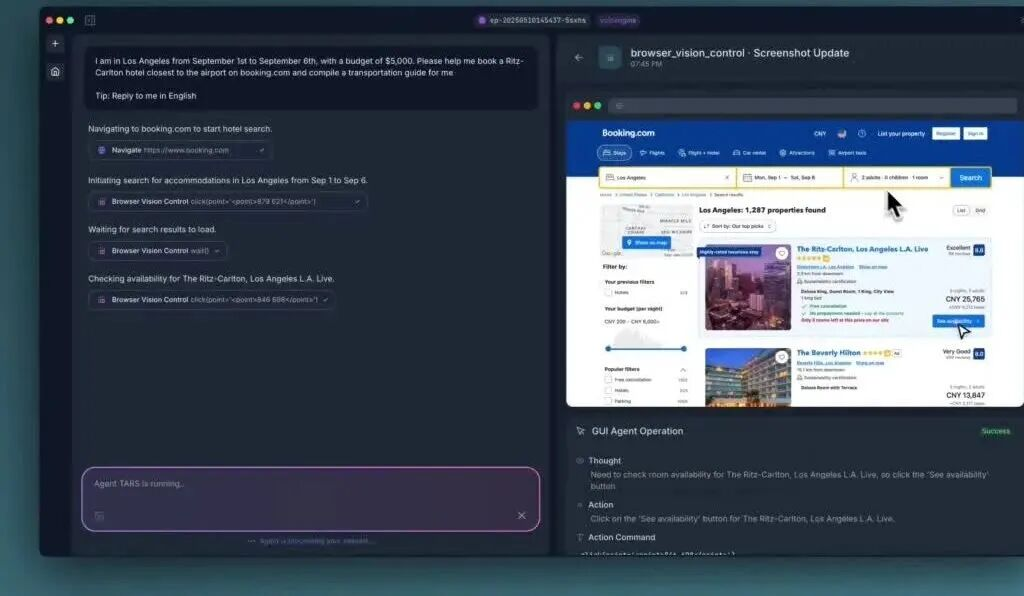Toggle the sidebar panel icon in title bar
The height and width of the screenshot is (596, 1024).
click(x=90, y=20)
